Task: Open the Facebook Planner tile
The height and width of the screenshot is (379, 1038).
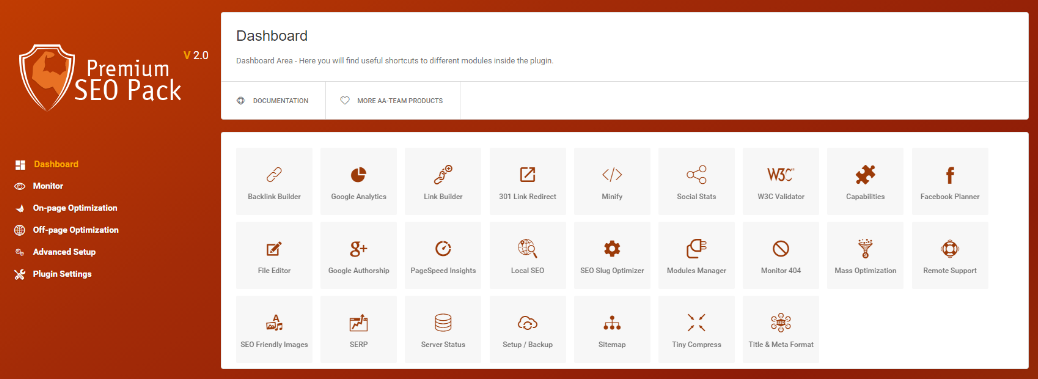Action: [950, 181]
